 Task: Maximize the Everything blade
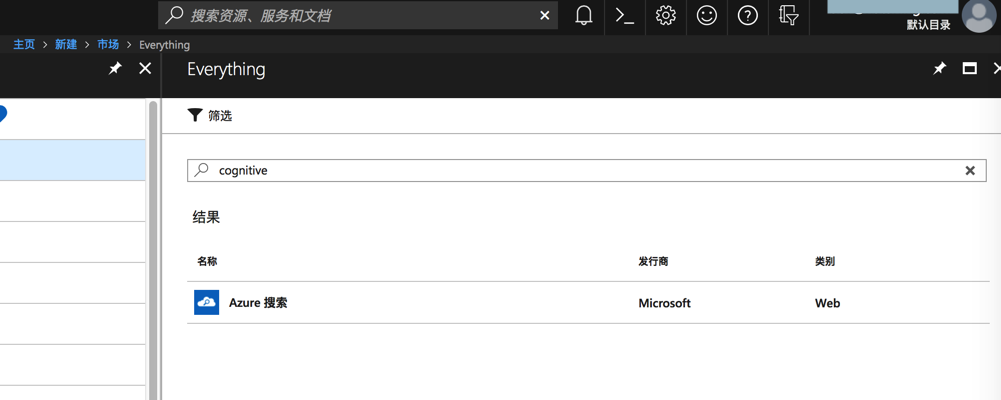click(969, 68)
